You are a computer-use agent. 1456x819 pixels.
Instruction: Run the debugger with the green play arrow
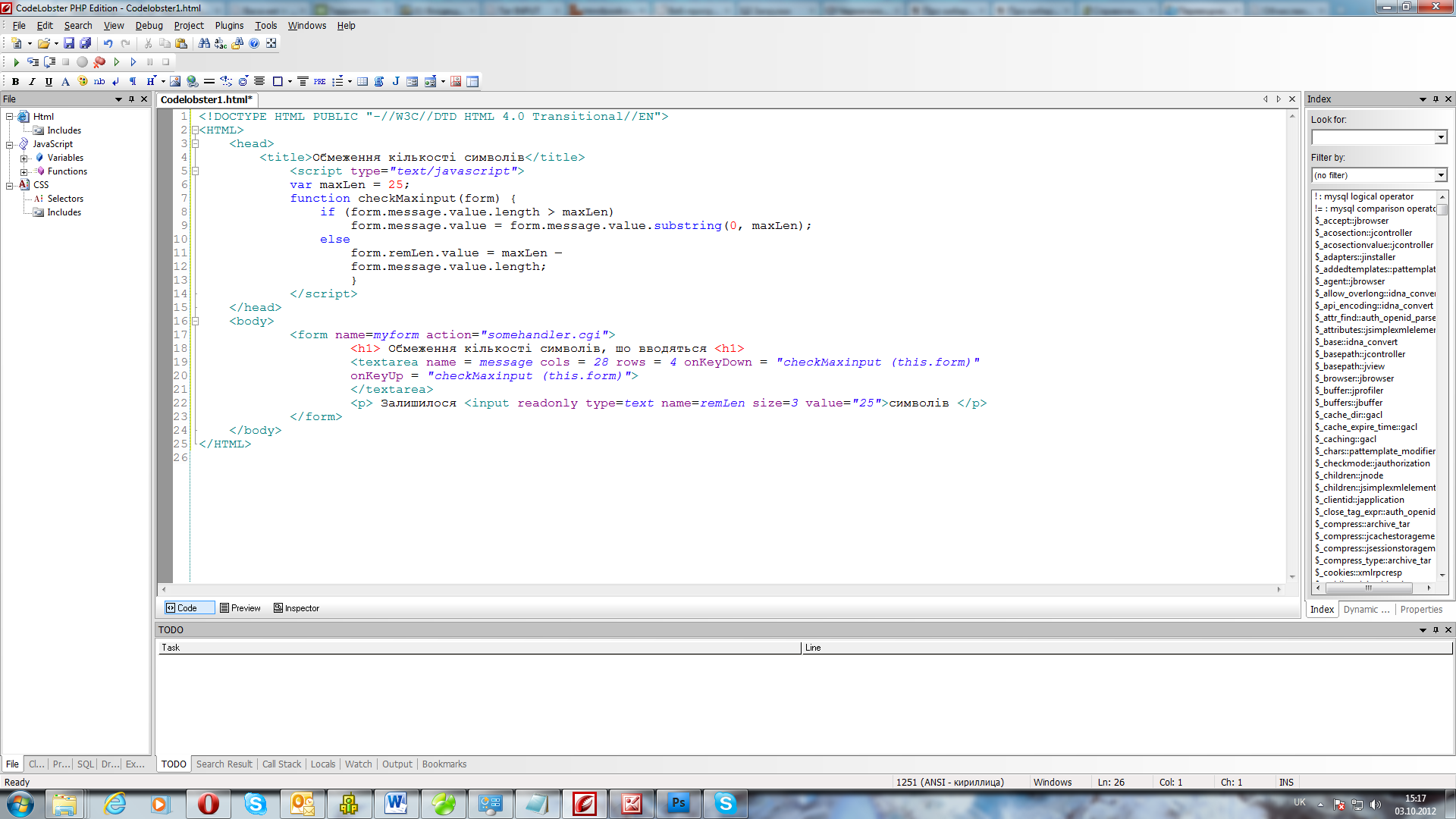point(16,62)
